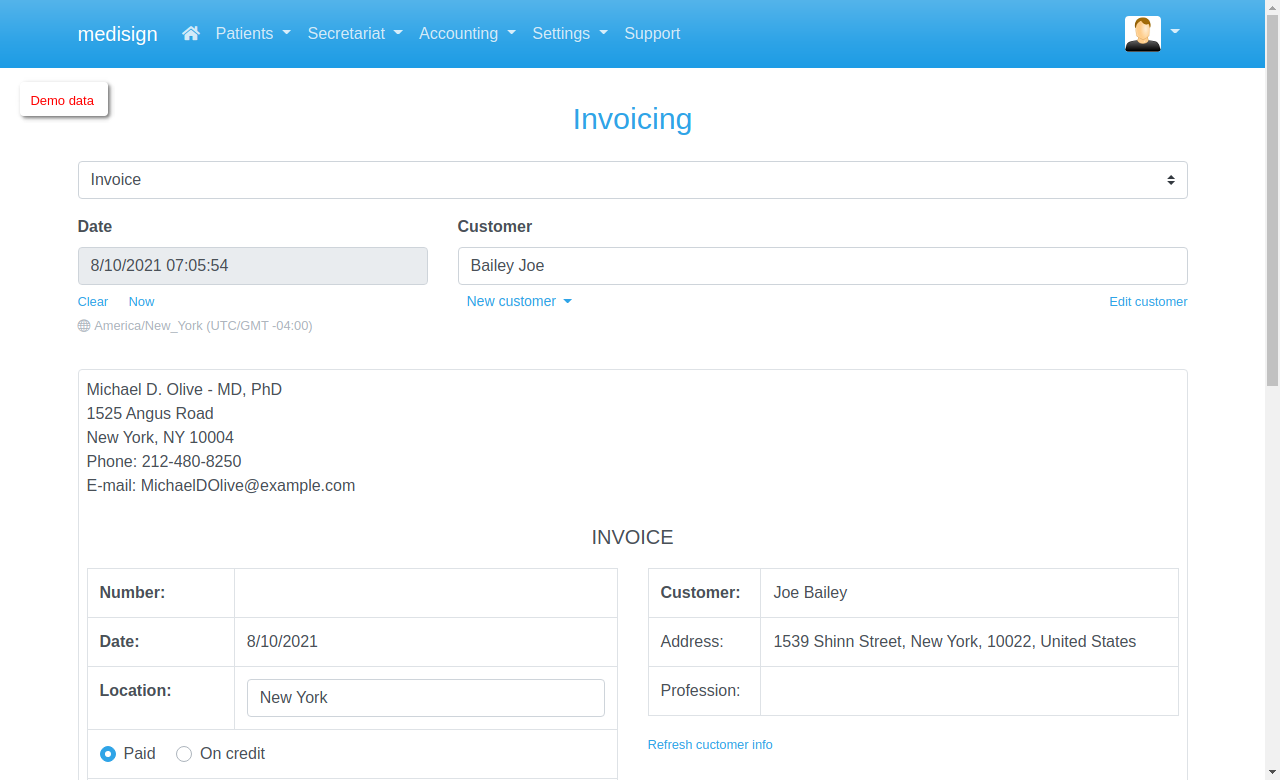The image size is (1280, 780).
Task: Select the On credit radio button
Action: pyautogui.click(x=183, y=753)
